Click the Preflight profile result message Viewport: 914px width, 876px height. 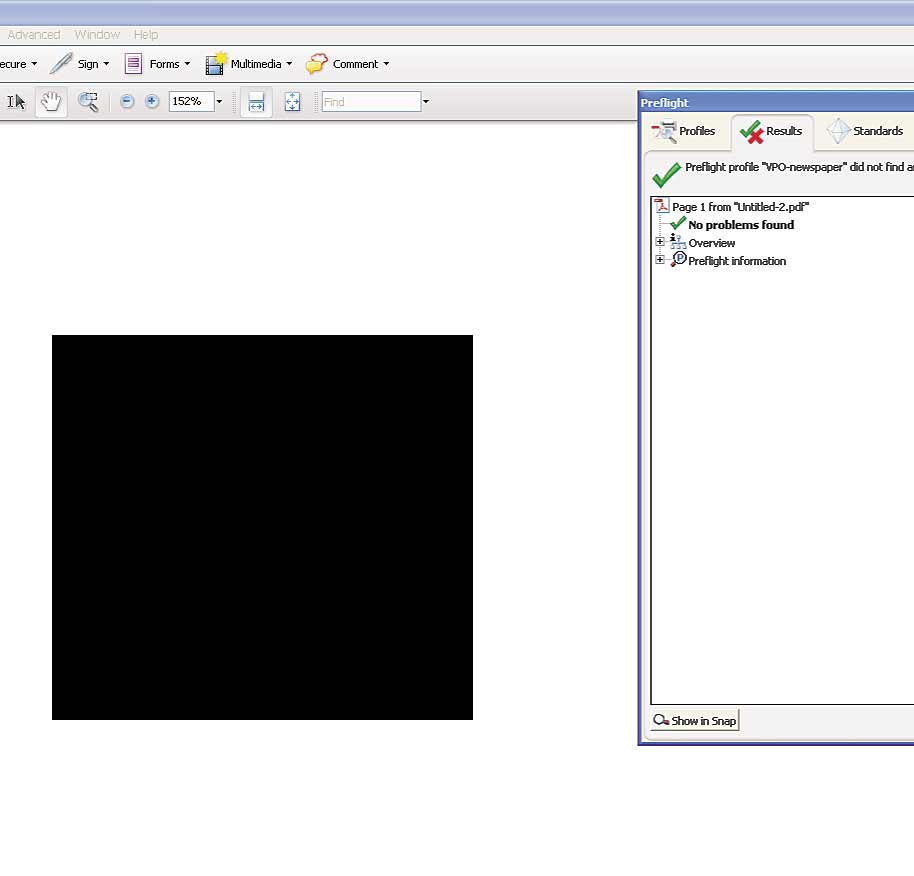click(799, 167)
